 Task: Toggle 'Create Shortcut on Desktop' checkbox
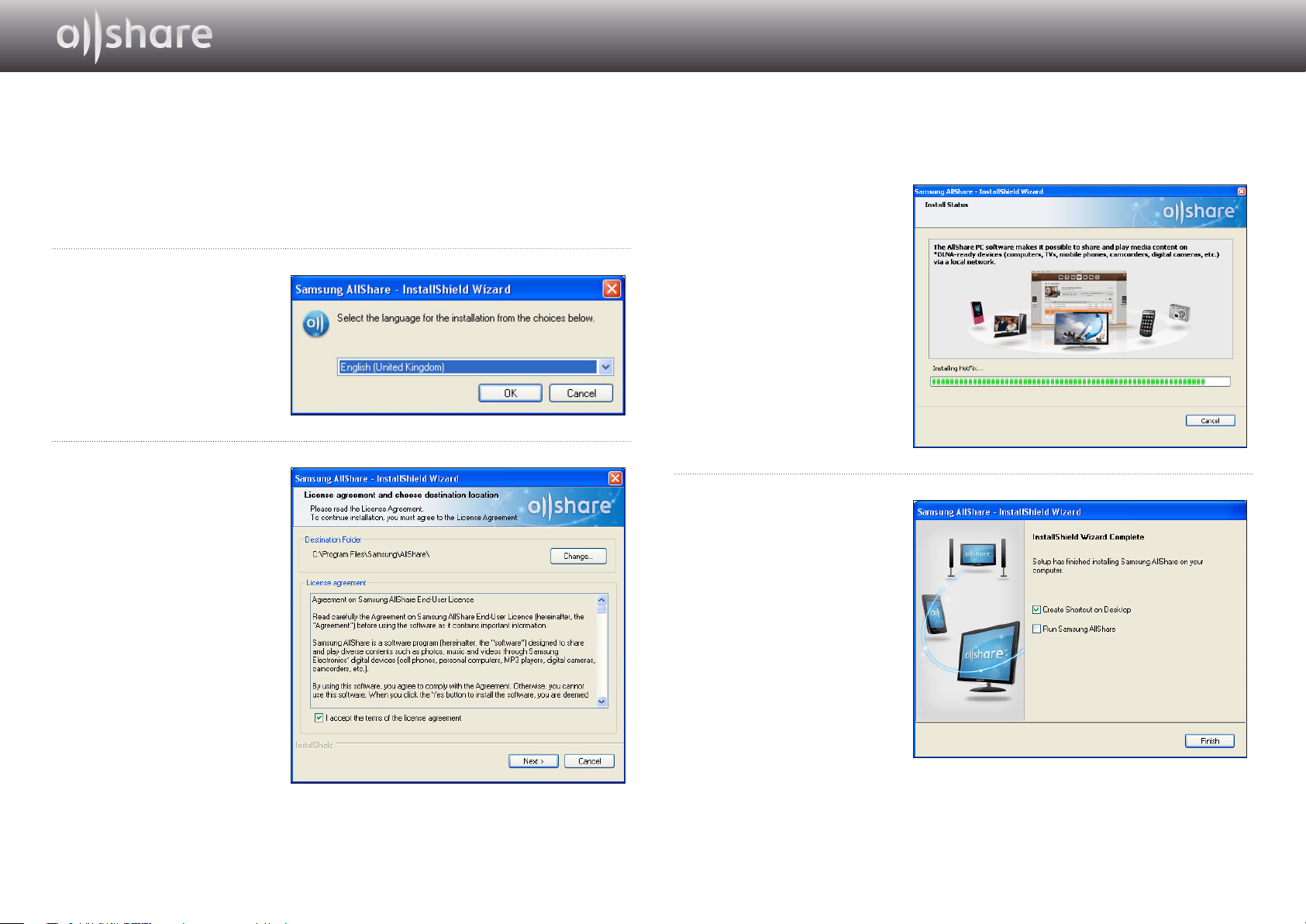tap(1036, 609)
